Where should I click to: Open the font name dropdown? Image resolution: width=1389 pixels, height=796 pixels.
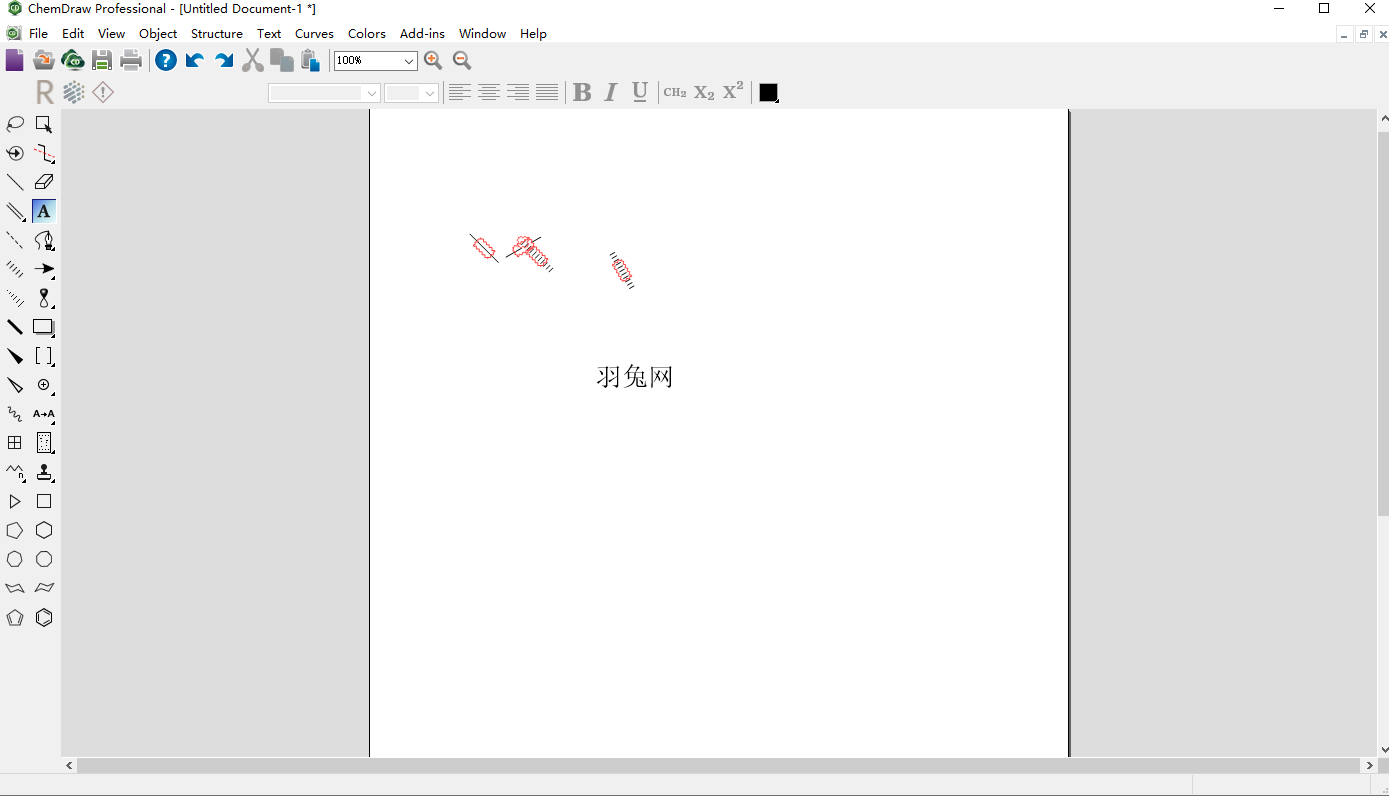pos(324,93)
